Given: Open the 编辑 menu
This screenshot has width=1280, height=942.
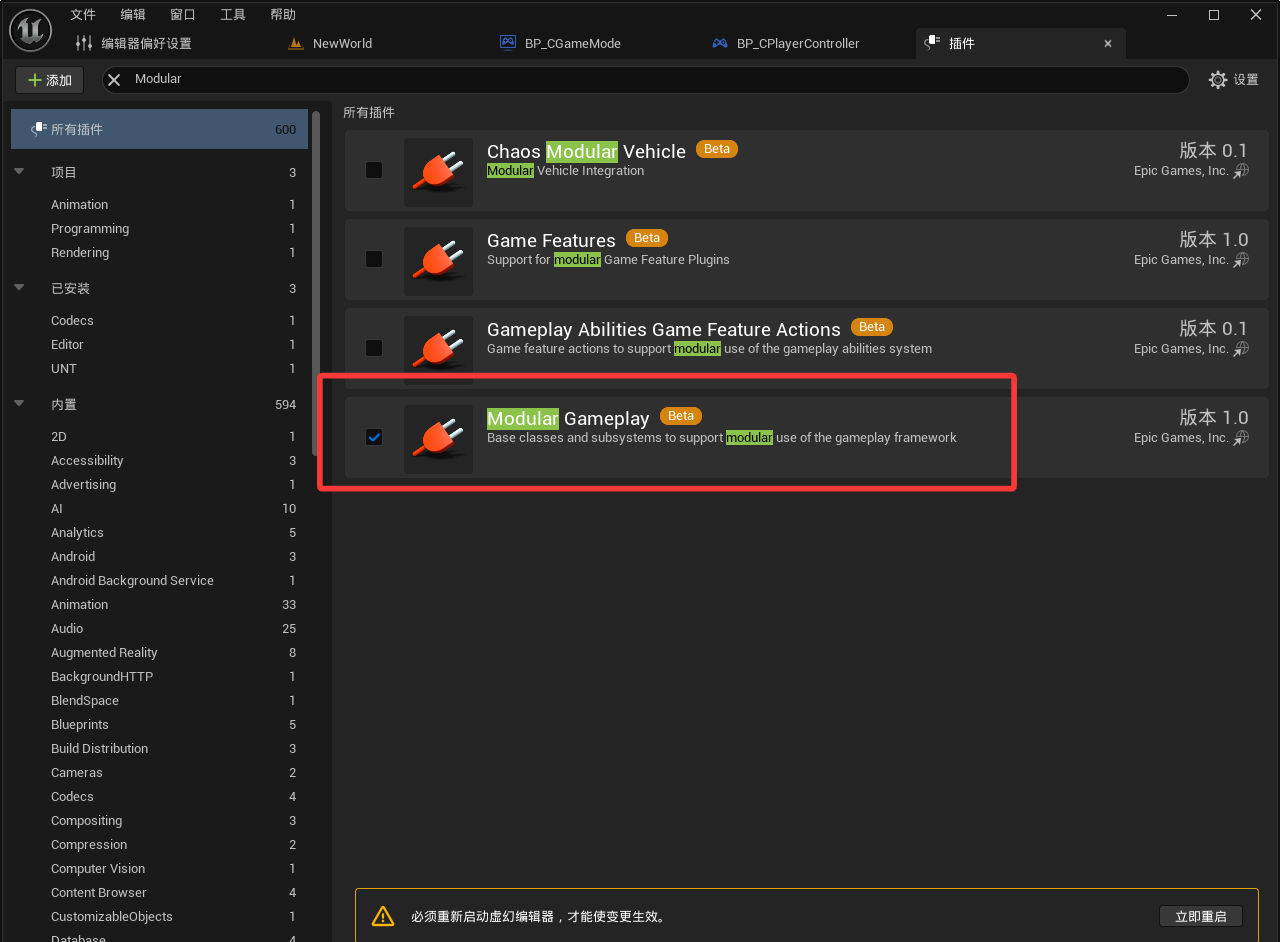Looking at the screenshot, I should [x=133, y=14].
